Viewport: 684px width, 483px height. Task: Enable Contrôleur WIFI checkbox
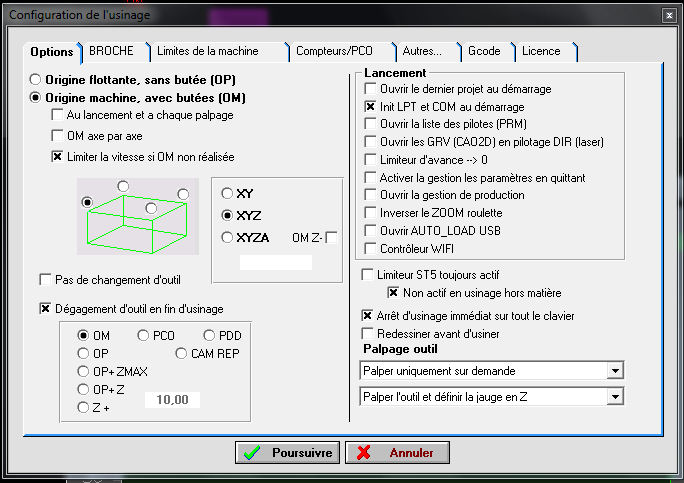pyautogui.click(x=370, y=249)
